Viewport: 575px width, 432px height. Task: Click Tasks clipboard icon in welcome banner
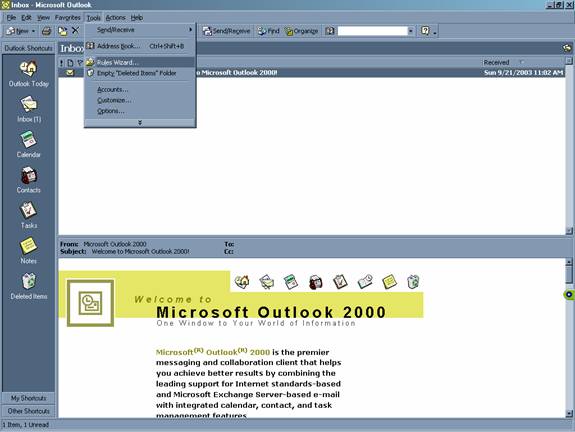tap(340, 282)
